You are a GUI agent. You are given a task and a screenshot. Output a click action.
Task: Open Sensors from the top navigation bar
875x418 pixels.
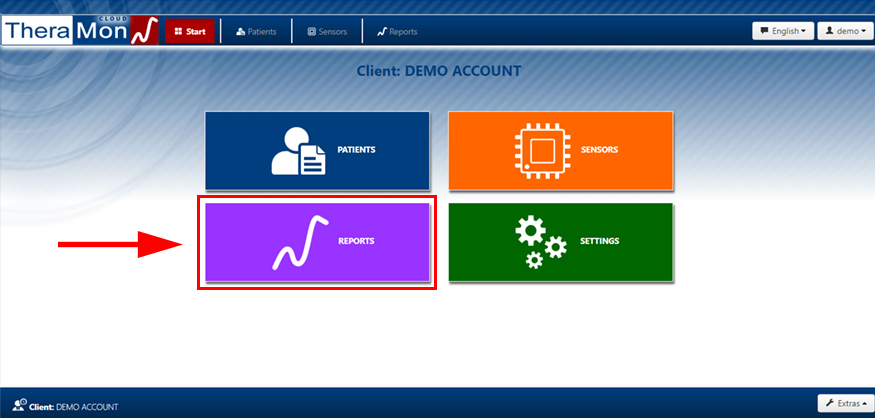click(327, 32)
